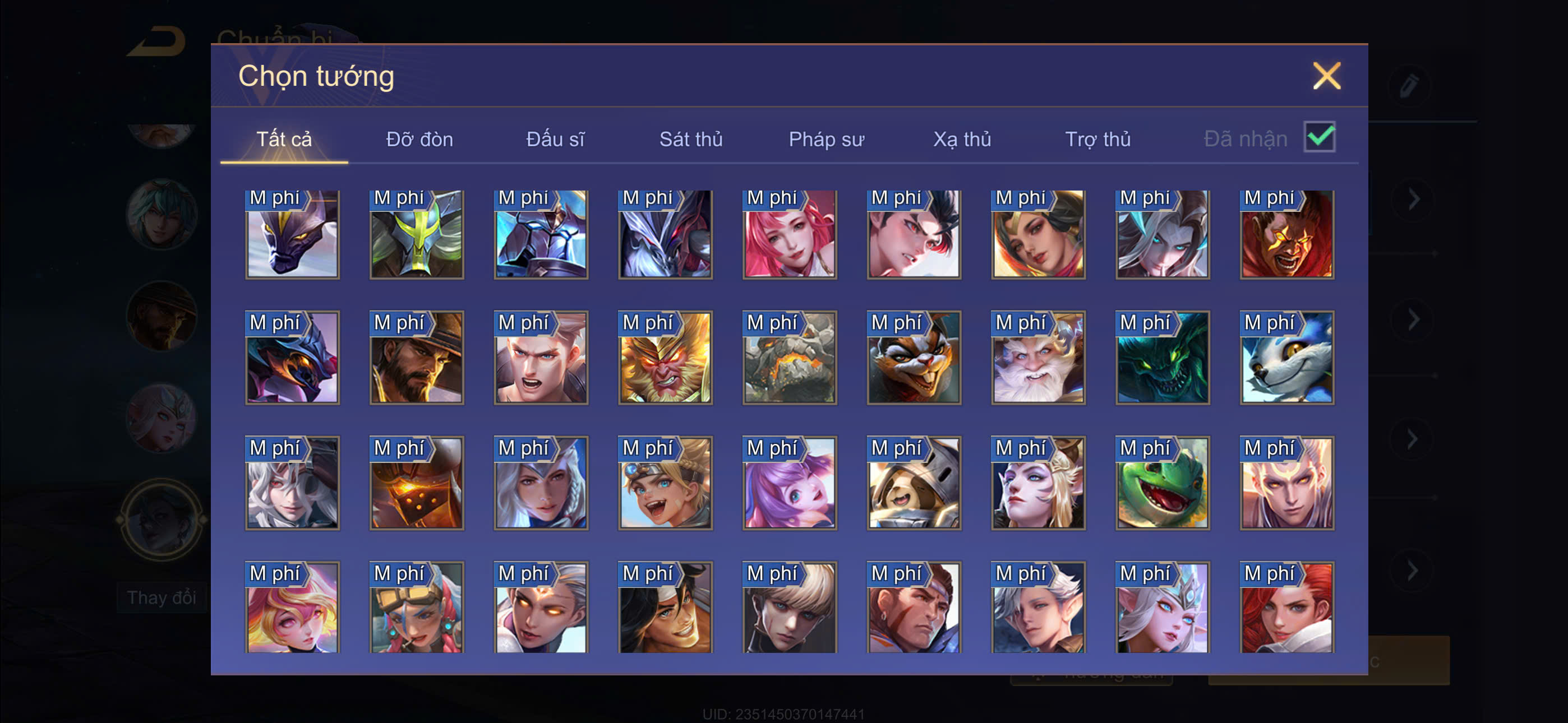Pick the pink-haired girl hero in the top row

[790, 234]
